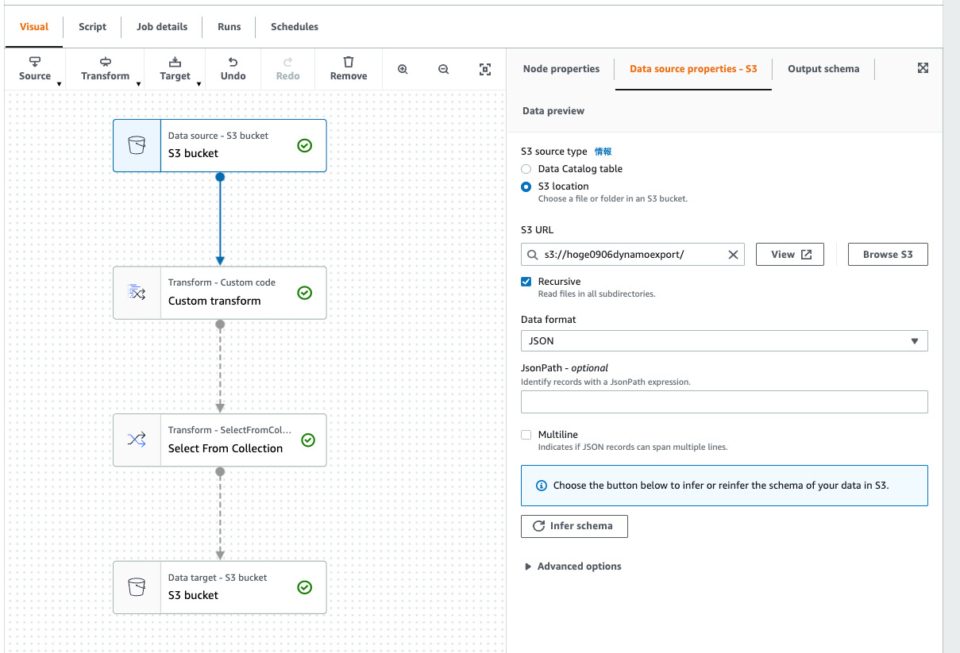960x653 pixels.
Task: Click the View button for S3 URL
Action: pyautogui.click(x=790, y=255)
